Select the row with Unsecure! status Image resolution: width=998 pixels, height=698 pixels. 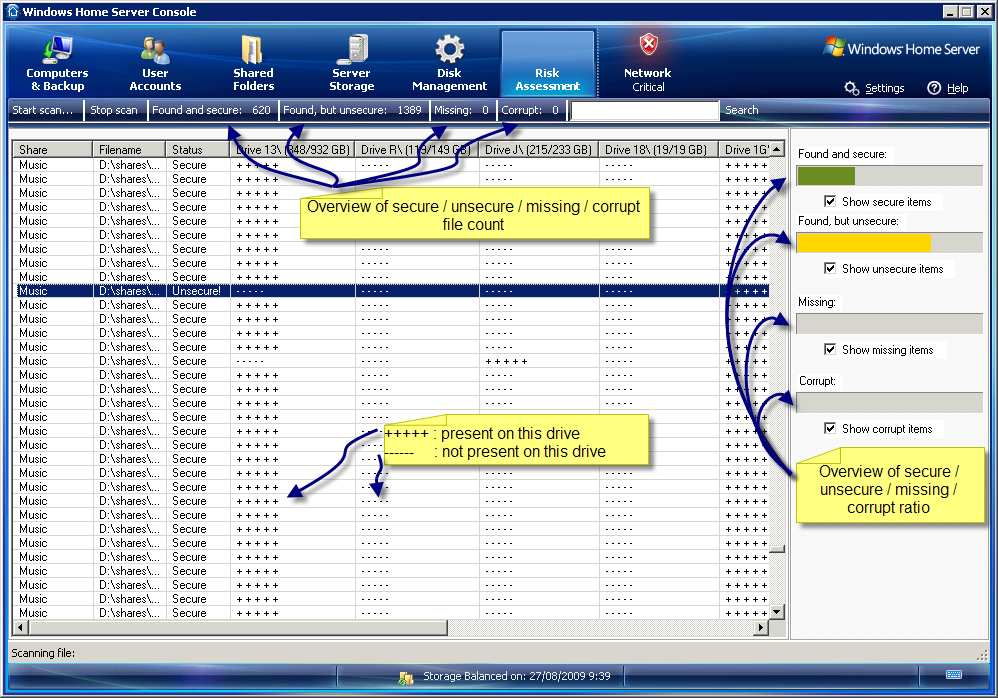(x=391, y=291)
